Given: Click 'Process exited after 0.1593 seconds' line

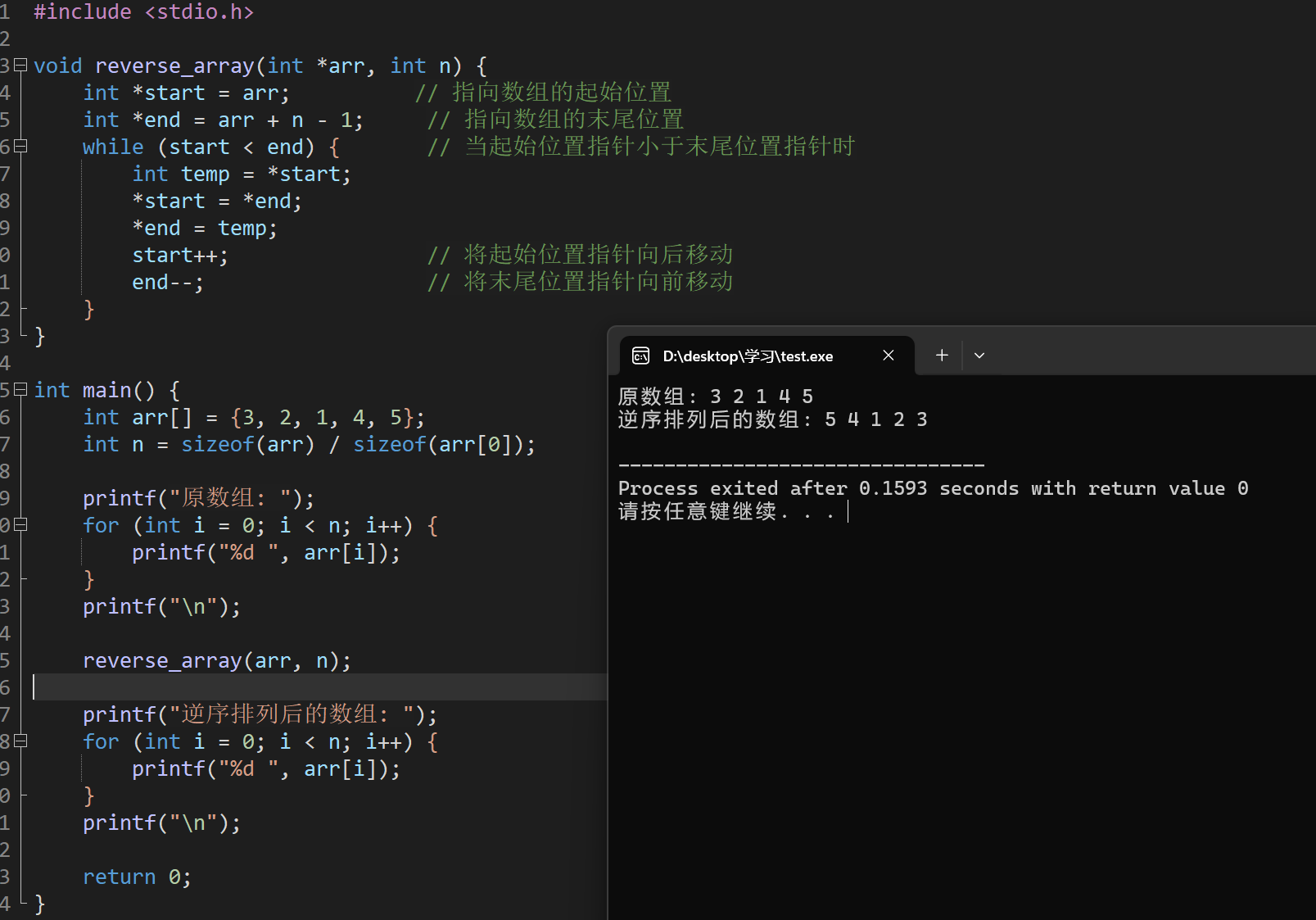Looking at the screenshot, I should [x=934, y=488].
